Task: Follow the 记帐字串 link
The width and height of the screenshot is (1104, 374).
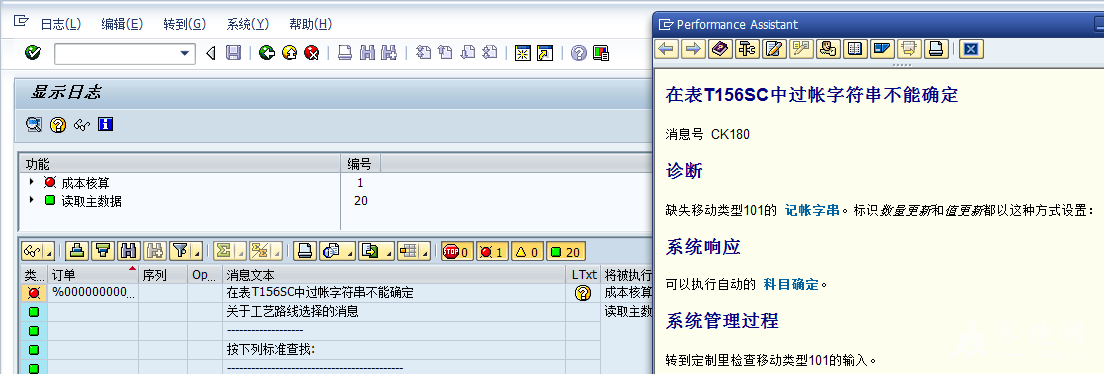Action: (x=812, y=210)
